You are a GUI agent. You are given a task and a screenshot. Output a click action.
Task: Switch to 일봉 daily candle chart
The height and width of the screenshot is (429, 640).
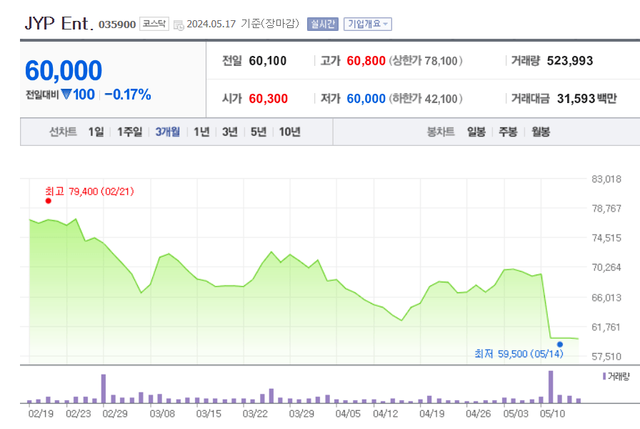point(477,132)
